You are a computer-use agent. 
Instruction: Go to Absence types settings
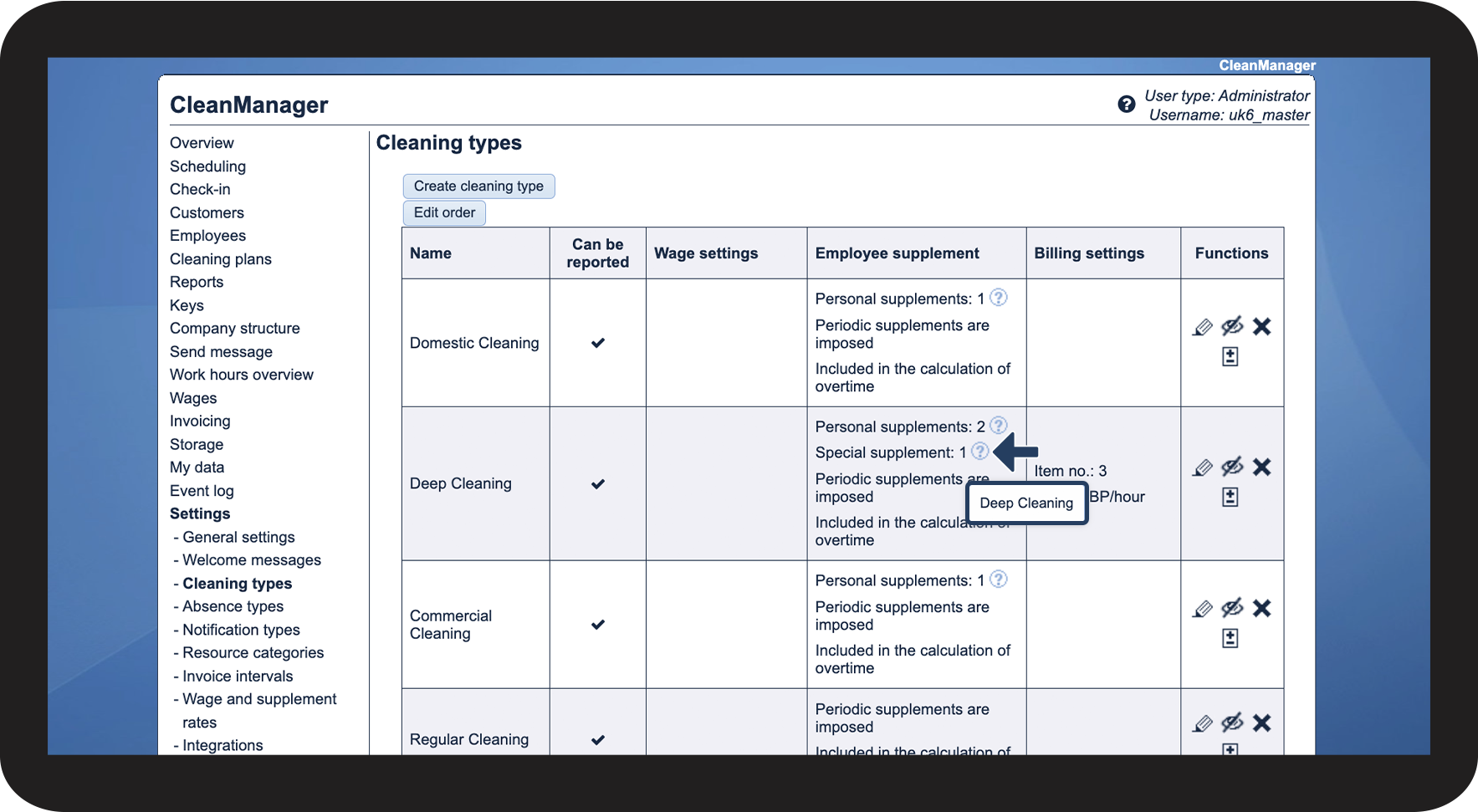[233, 606]
